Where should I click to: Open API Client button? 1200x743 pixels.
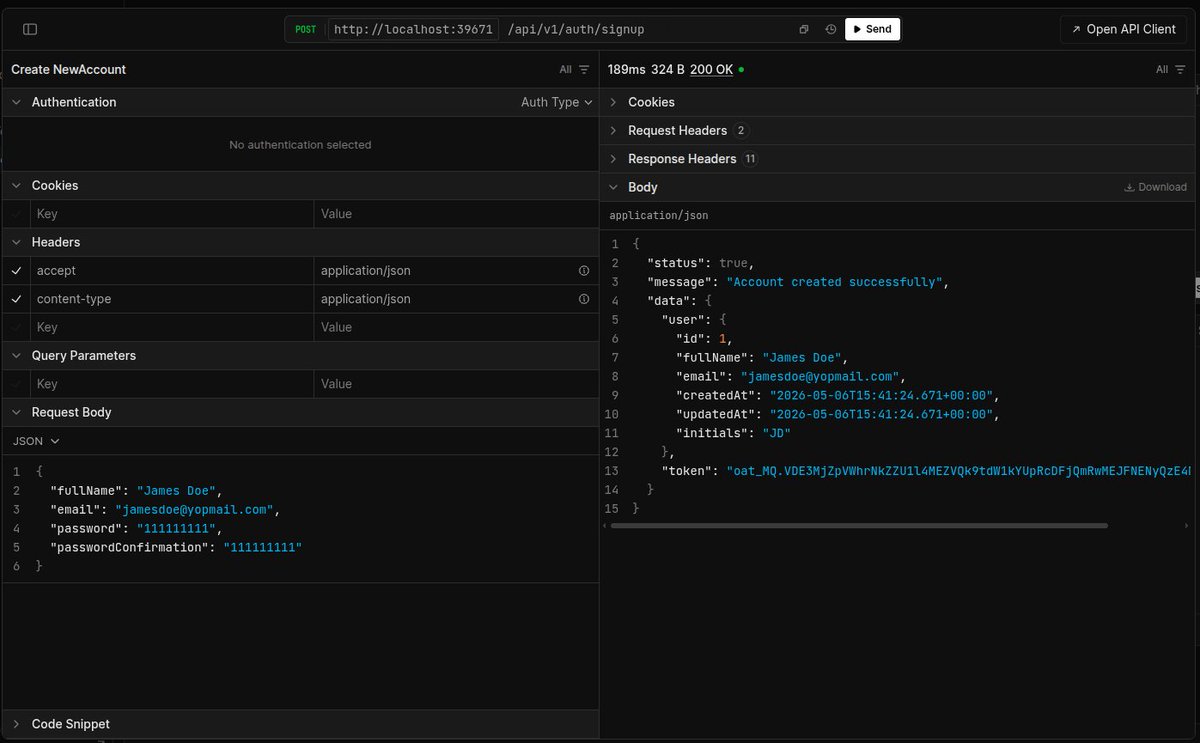pyautogui.click(x=1123, y=29)
